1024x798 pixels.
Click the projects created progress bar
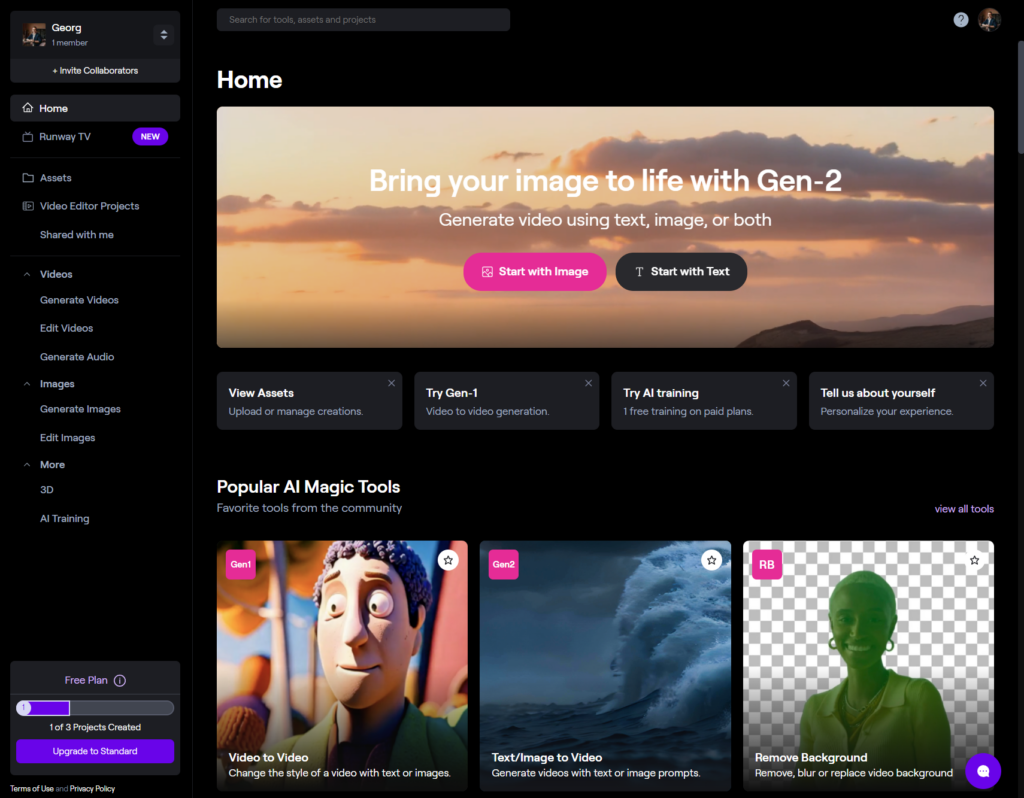click(x=95, y=708)
